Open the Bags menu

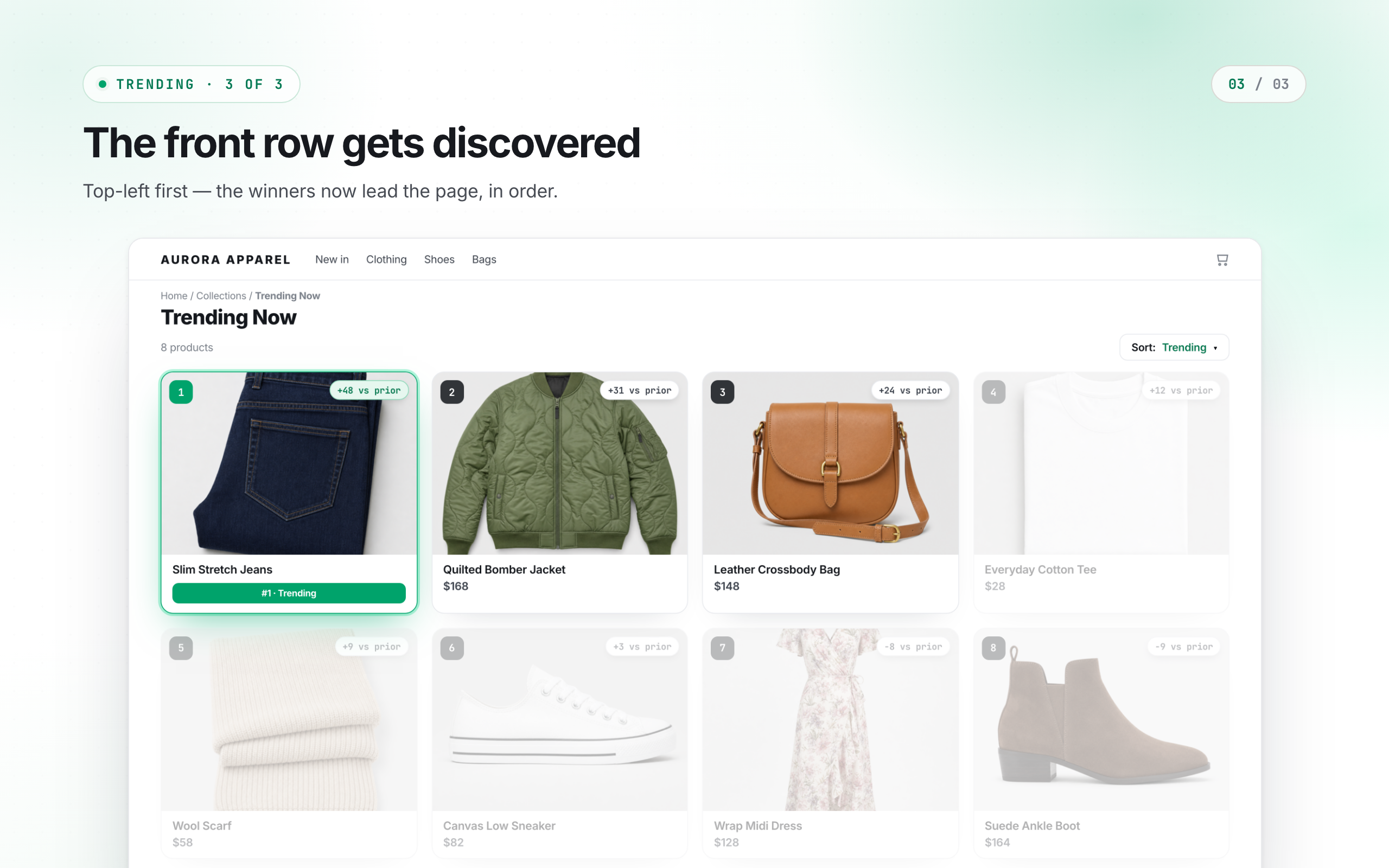[x=484, y=259]
